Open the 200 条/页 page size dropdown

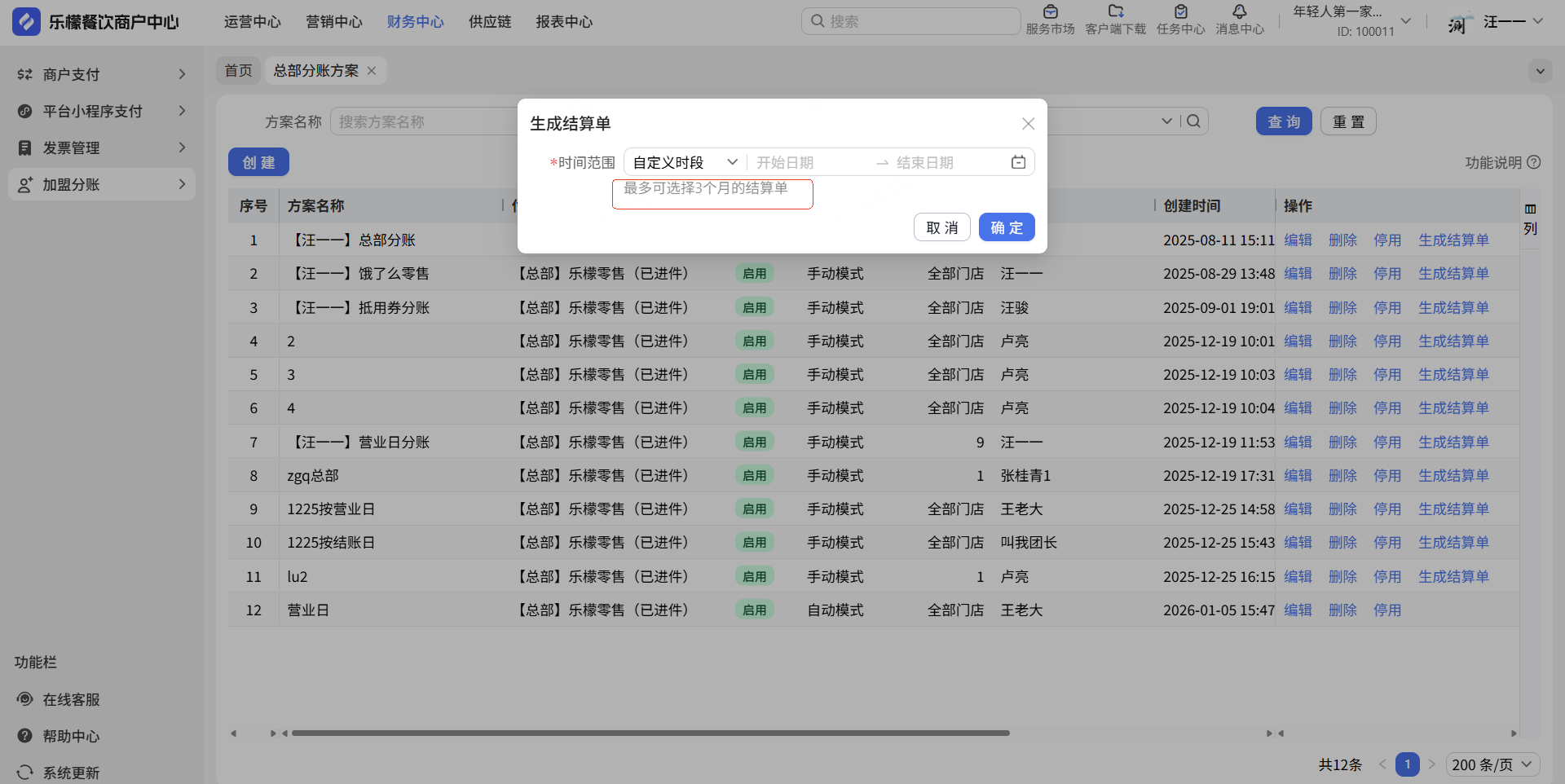tap(1492, 764)
